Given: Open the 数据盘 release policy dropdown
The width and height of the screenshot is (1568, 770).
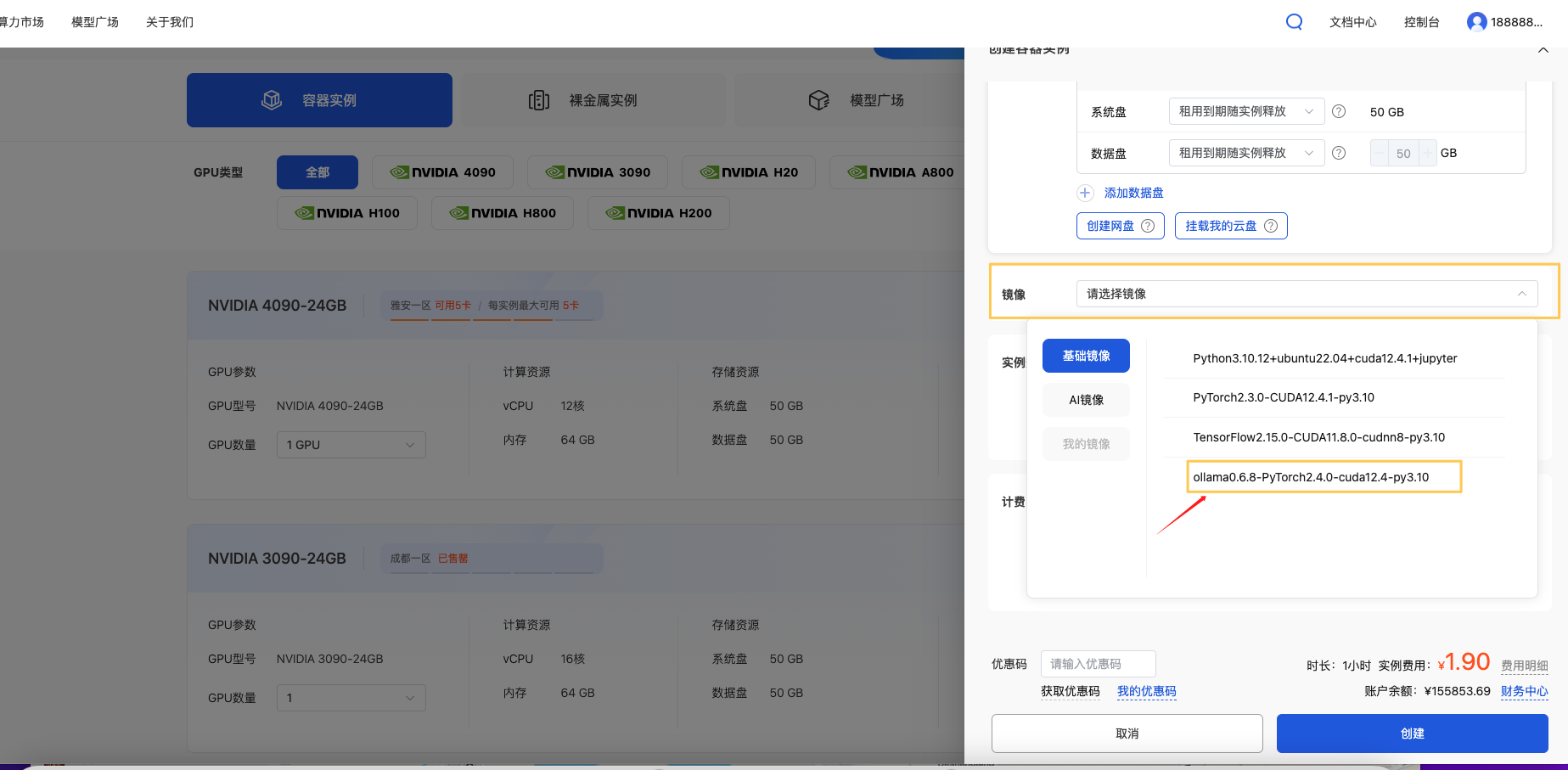Looking at the screenshot, I should [1246, 153].
